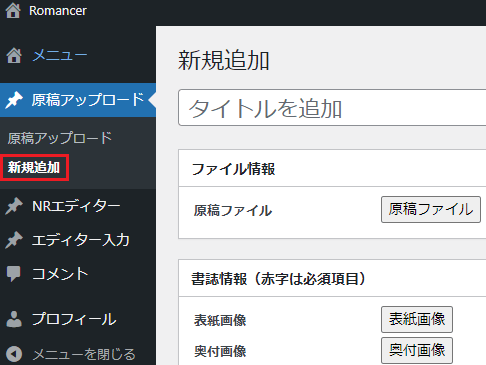Open the コメント menu item
The image size is (486, 365).
pyautogui.click(x=60, y=274)
